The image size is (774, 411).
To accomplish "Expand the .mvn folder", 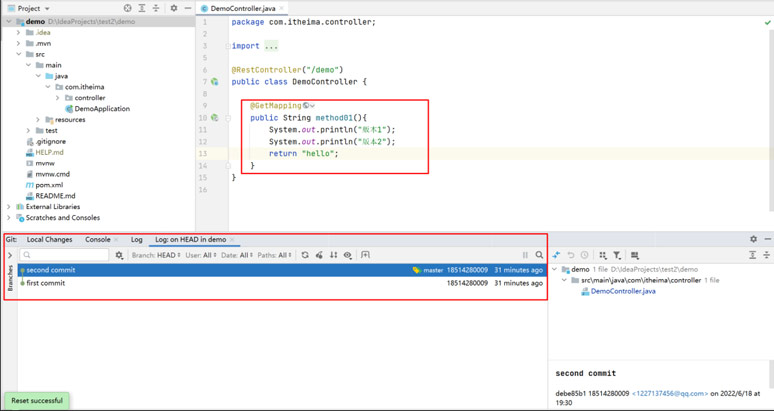I will 18,43.
